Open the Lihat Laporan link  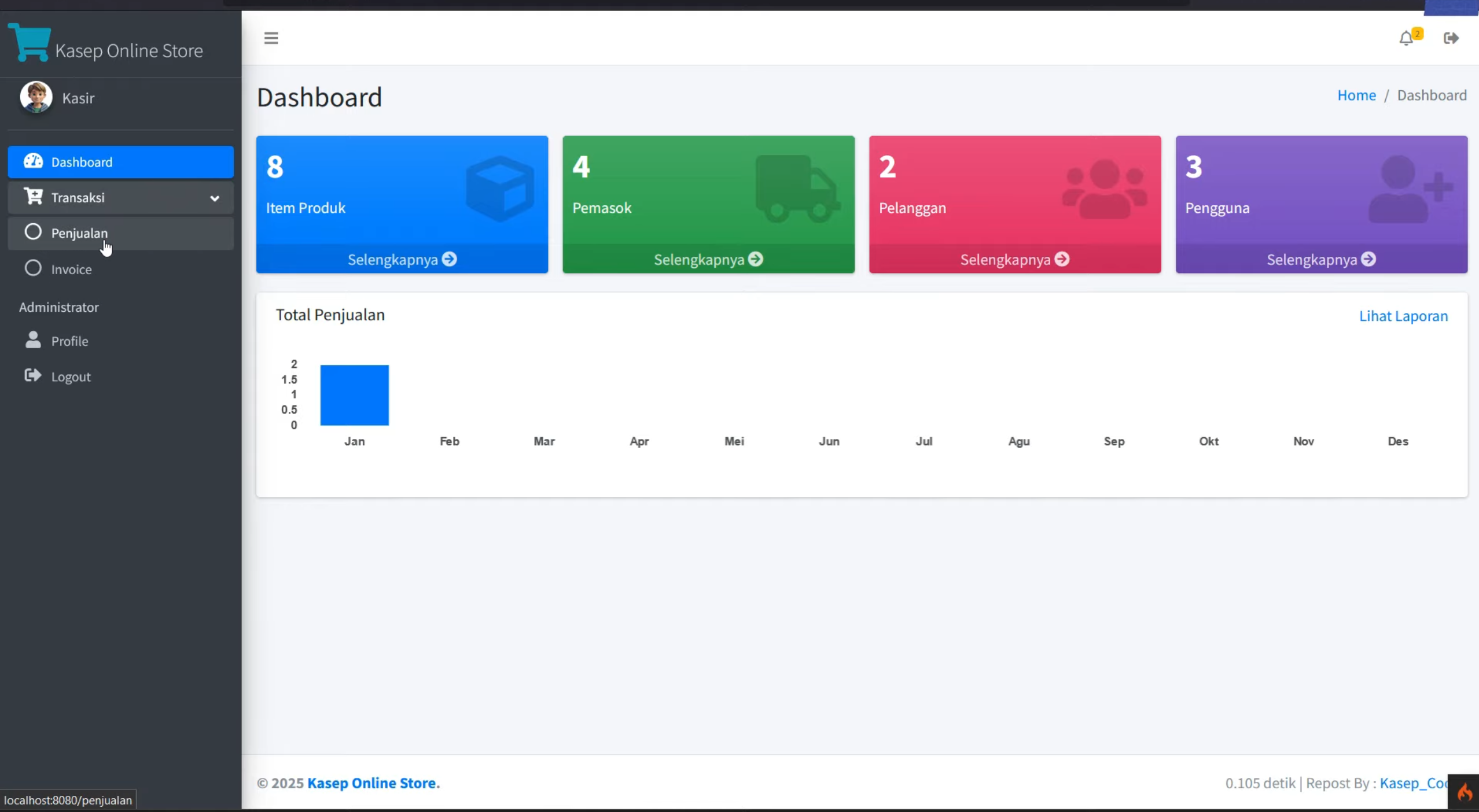tap(1403, 316)
